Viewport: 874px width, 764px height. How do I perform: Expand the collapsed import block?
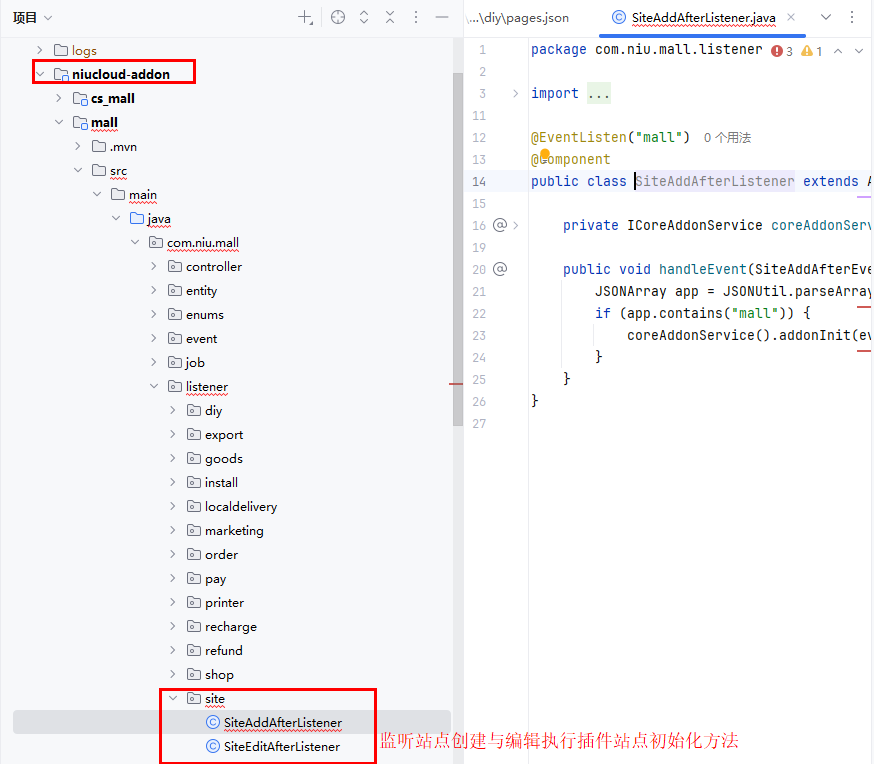click(515, 93)
